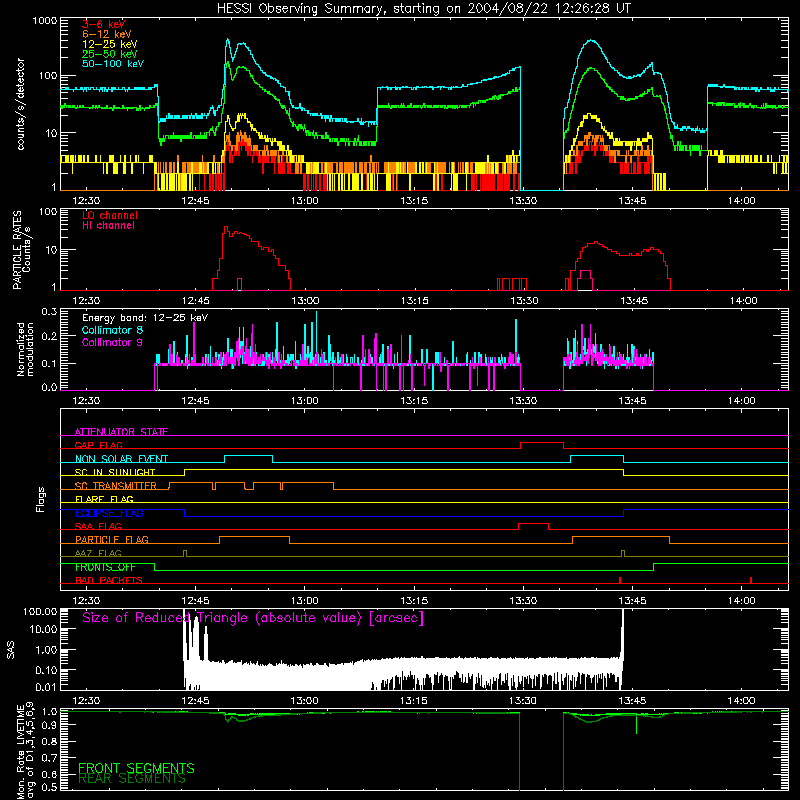Click the raised SAA FLAG segment

point(534,524)
